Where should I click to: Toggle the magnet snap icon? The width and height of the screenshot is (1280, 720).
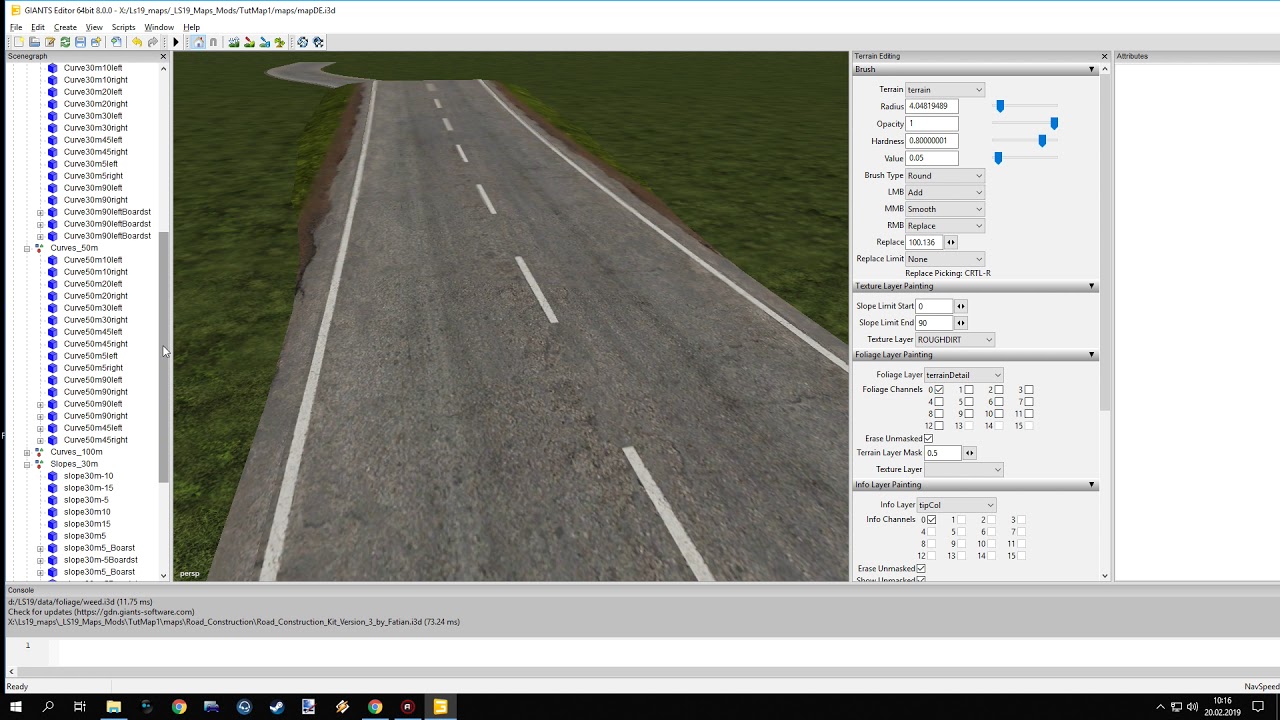(213, 42)
